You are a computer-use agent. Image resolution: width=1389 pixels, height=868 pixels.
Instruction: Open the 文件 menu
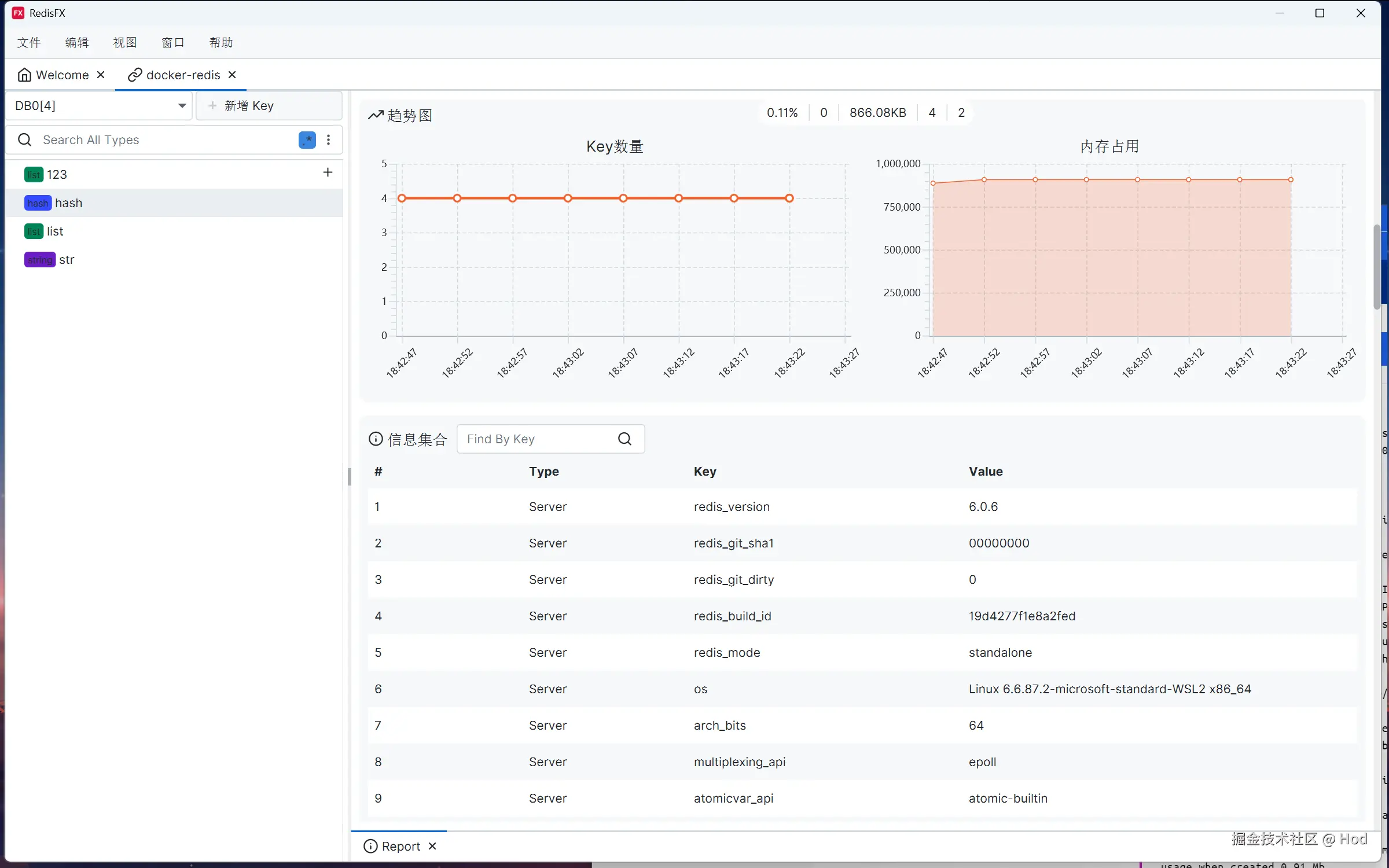29,42
